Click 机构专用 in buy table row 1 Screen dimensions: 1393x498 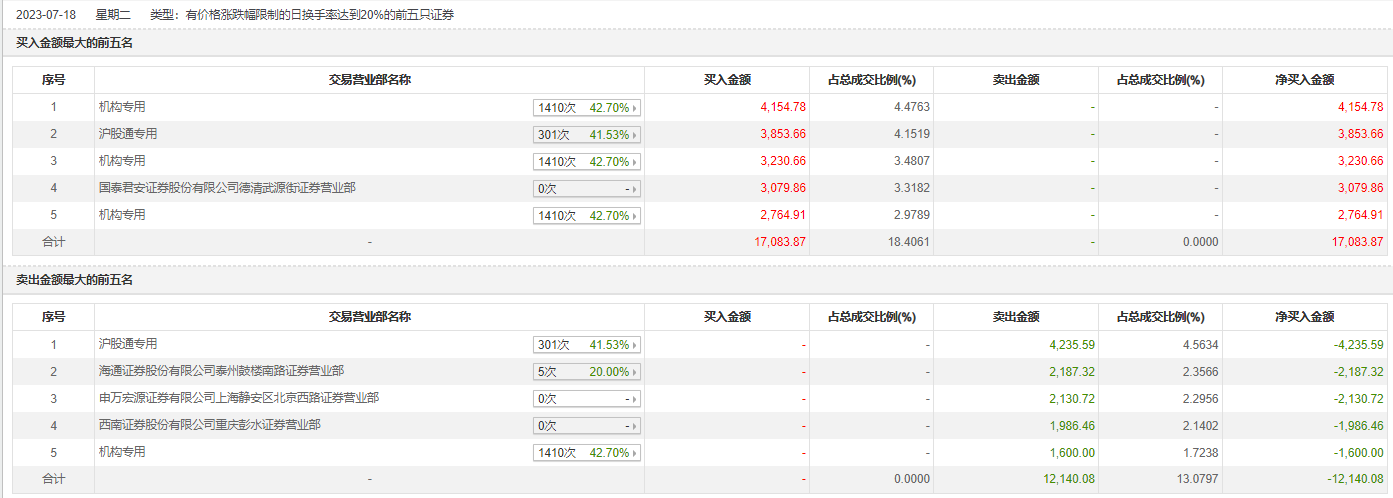click(121, 107)
